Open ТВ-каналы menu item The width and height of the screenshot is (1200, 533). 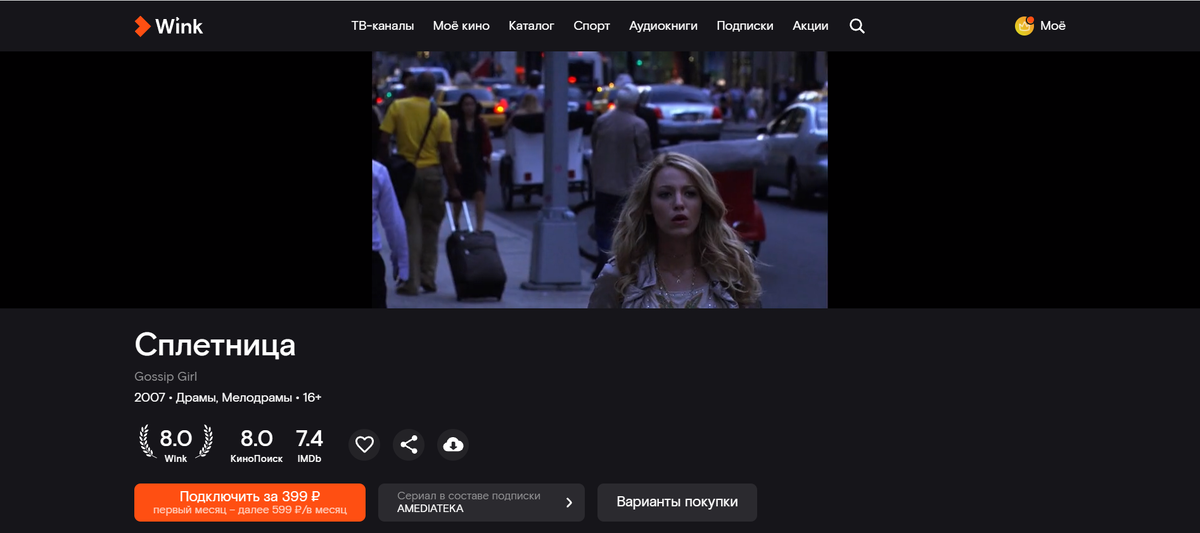click(x=382, y=26)
